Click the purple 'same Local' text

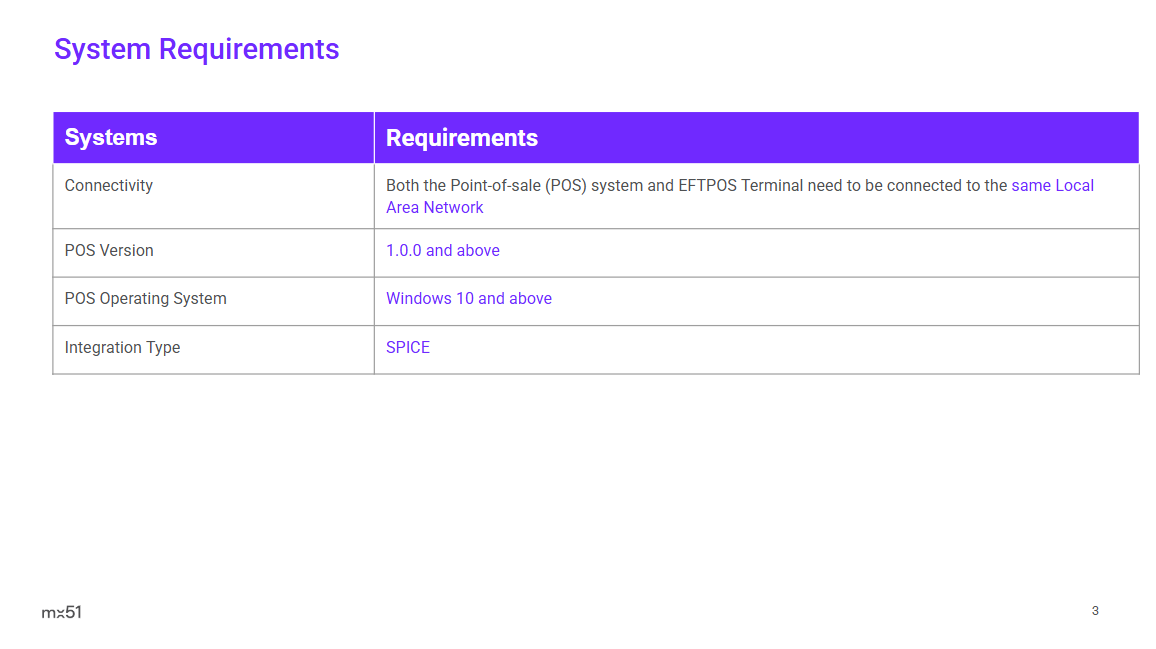[x=1052, y=186]
